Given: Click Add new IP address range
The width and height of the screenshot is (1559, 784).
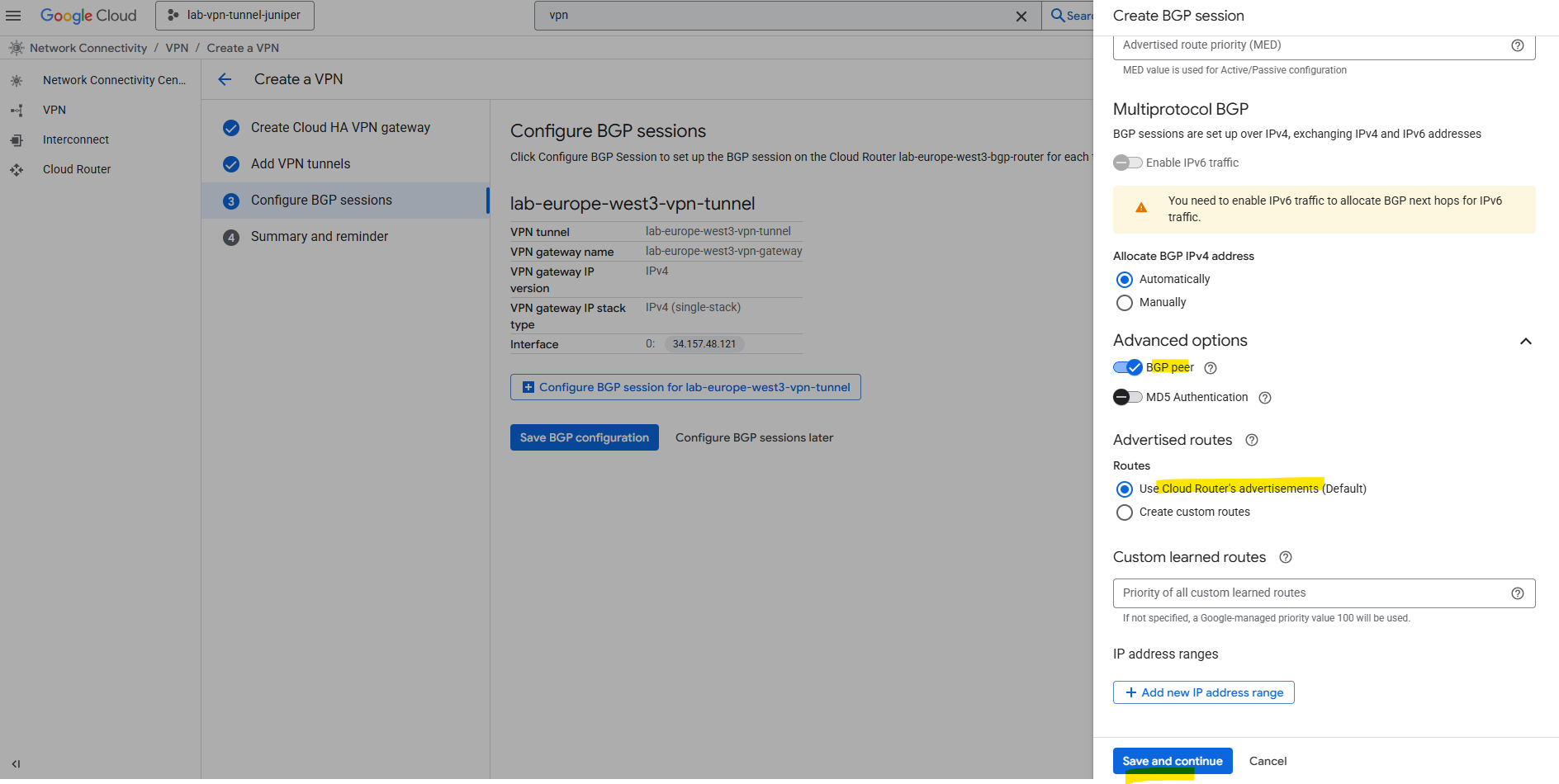Looking at the screenshot, I should [x=1204, y=692].
